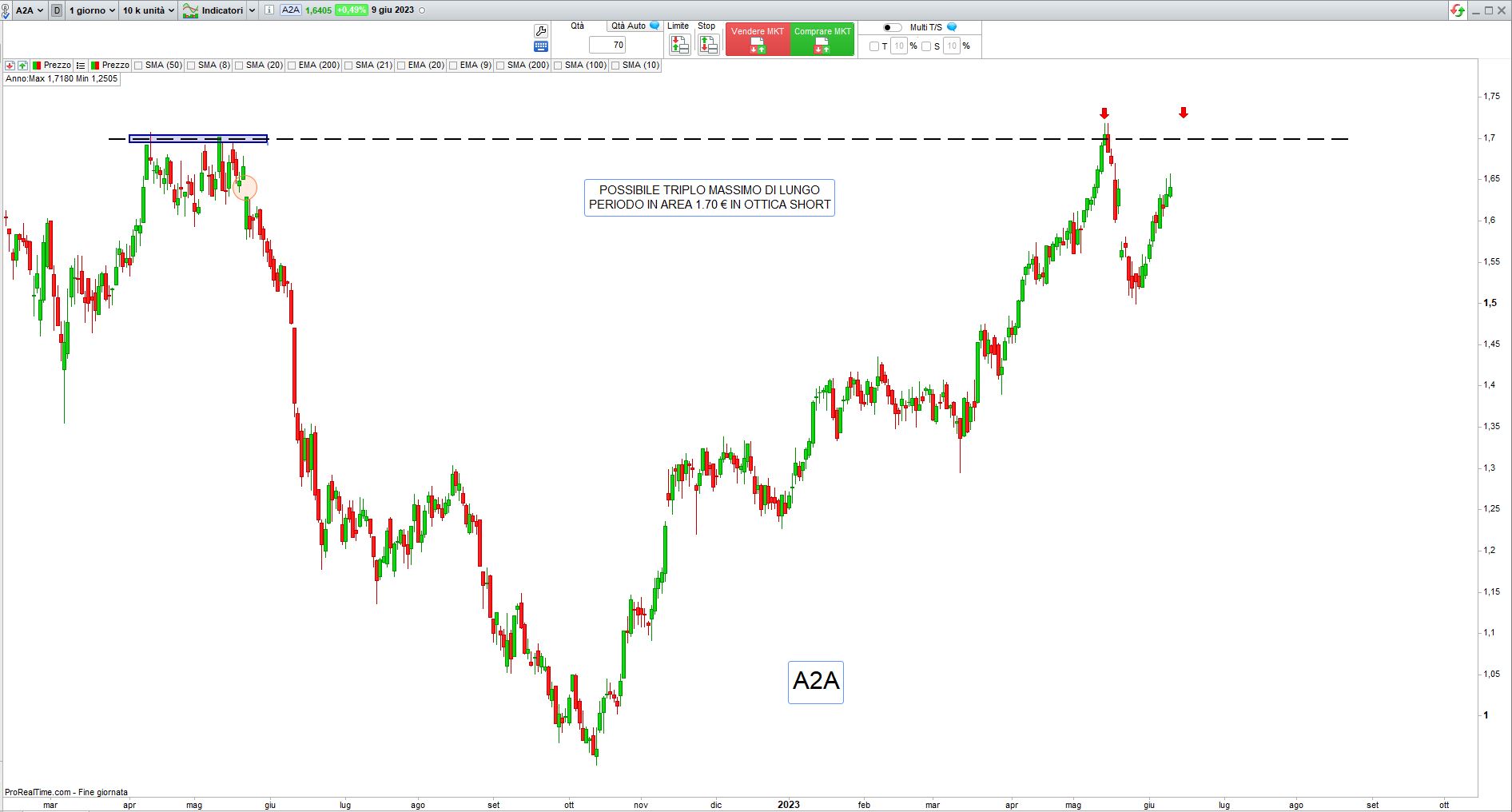Check the T percentage checkbox
The image size is (1512, 812).
[x=873, y=46]
